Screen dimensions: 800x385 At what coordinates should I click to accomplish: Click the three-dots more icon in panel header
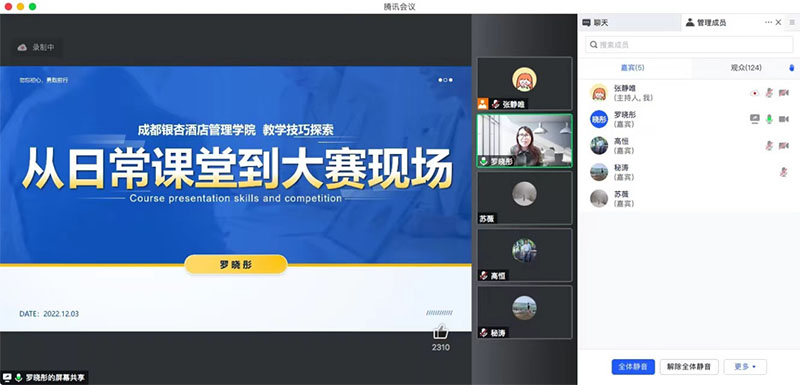(x=768, y=22)
